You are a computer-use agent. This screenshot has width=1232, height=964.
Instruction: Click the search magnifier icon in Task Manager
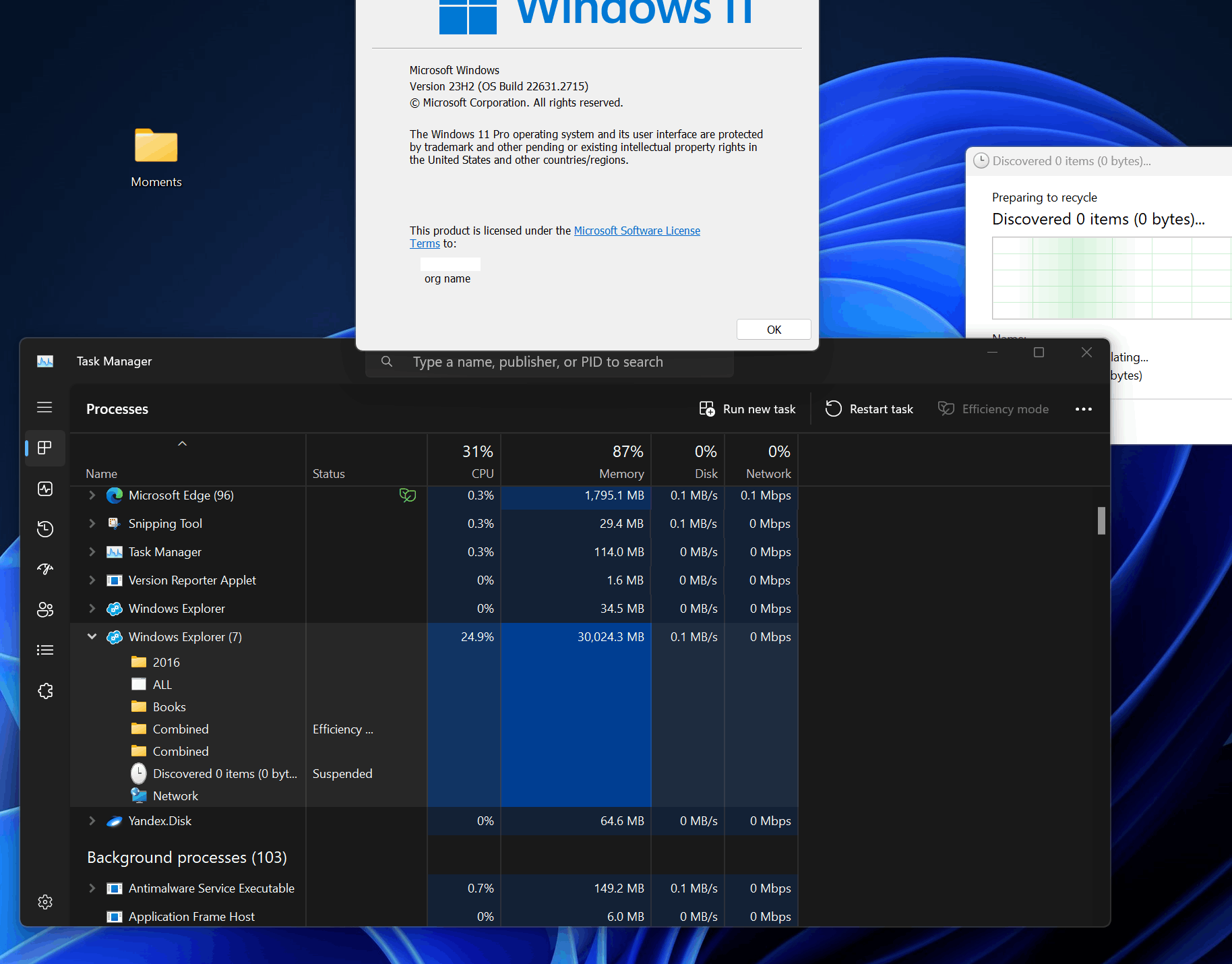[x=387, y=362]
